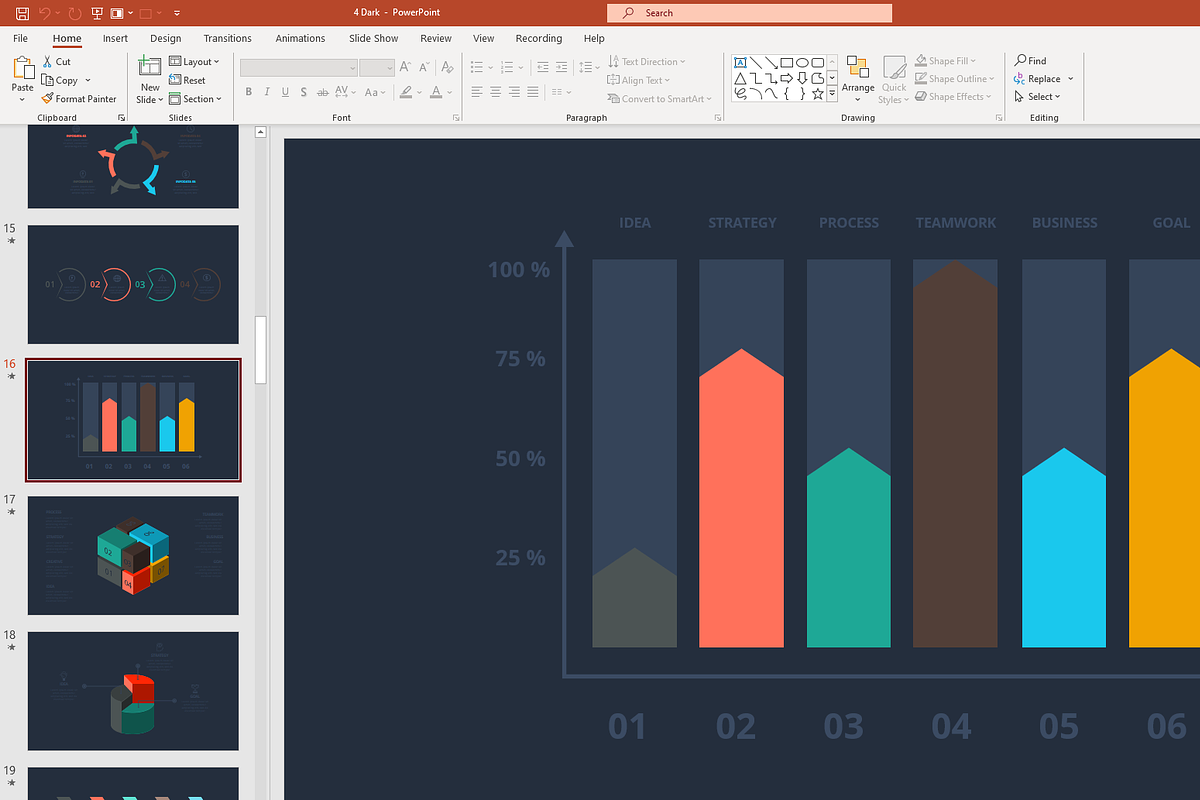Apply text highlight color
1200x800 pixels.
[x=407, y=92]
